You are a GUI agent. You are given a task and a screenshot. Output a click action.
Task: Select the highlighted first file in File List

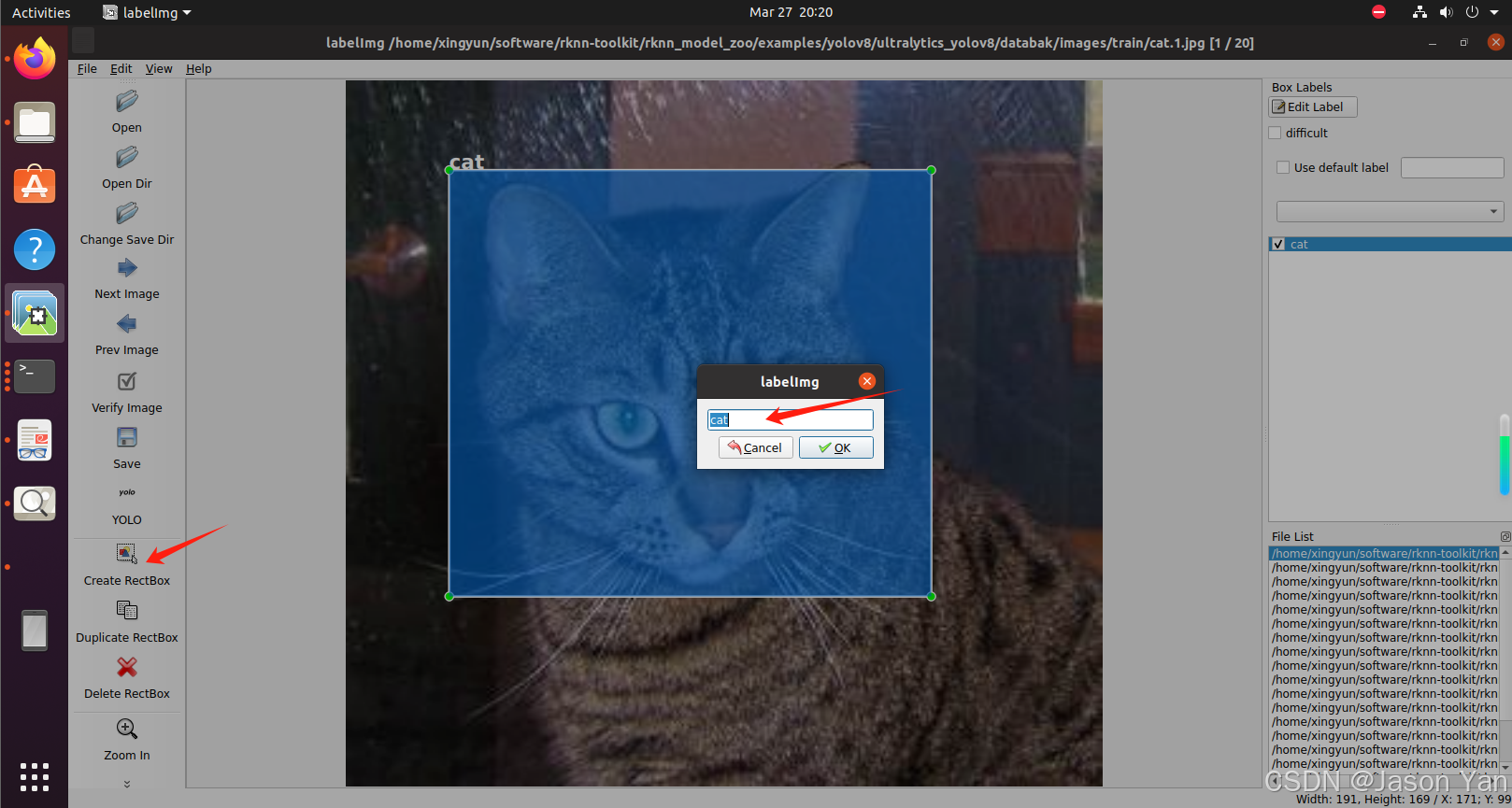[x=1384, y=553]
